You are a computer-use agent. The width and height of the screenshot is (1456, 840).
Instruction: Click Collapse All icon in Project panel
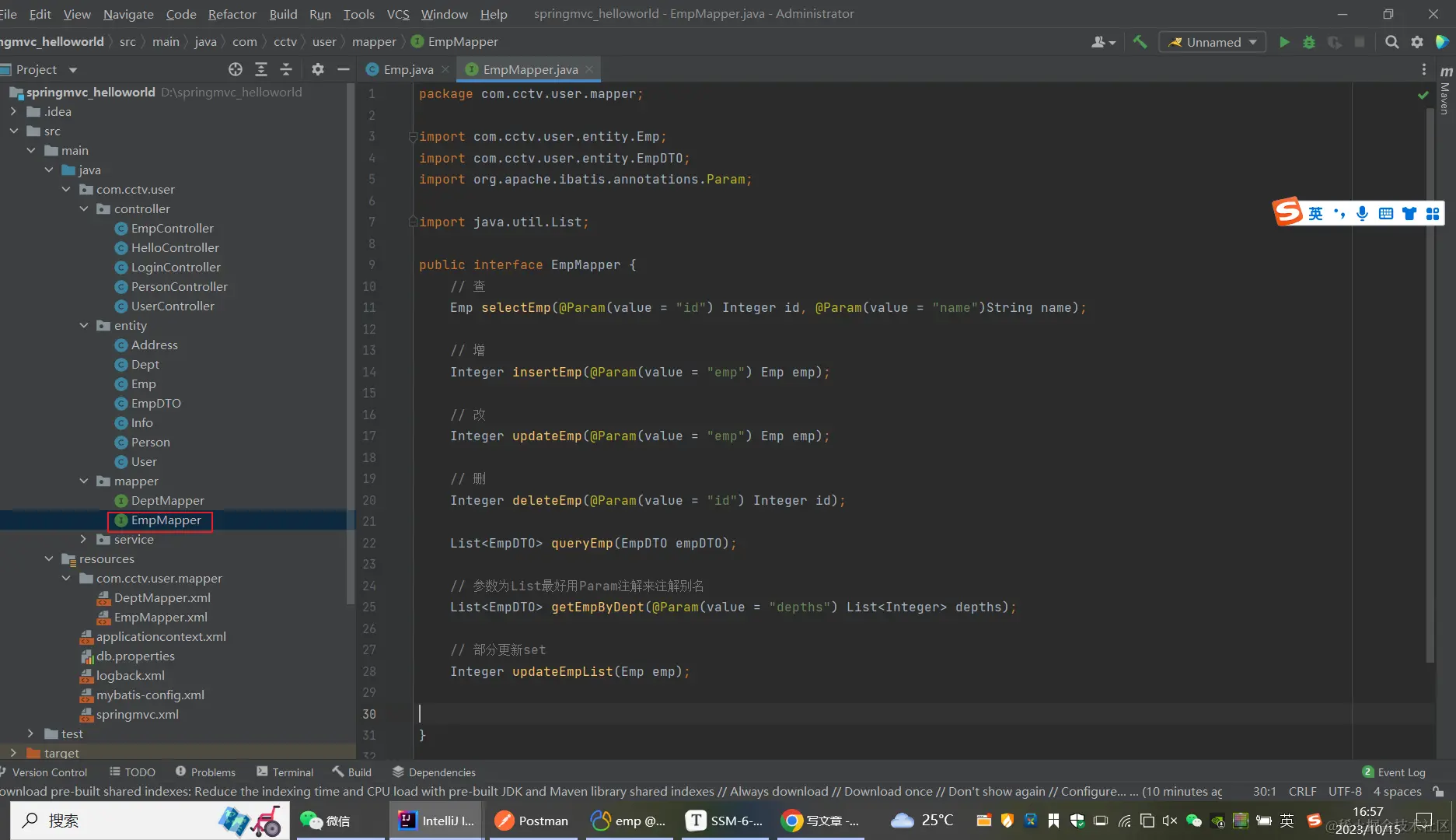286,69
